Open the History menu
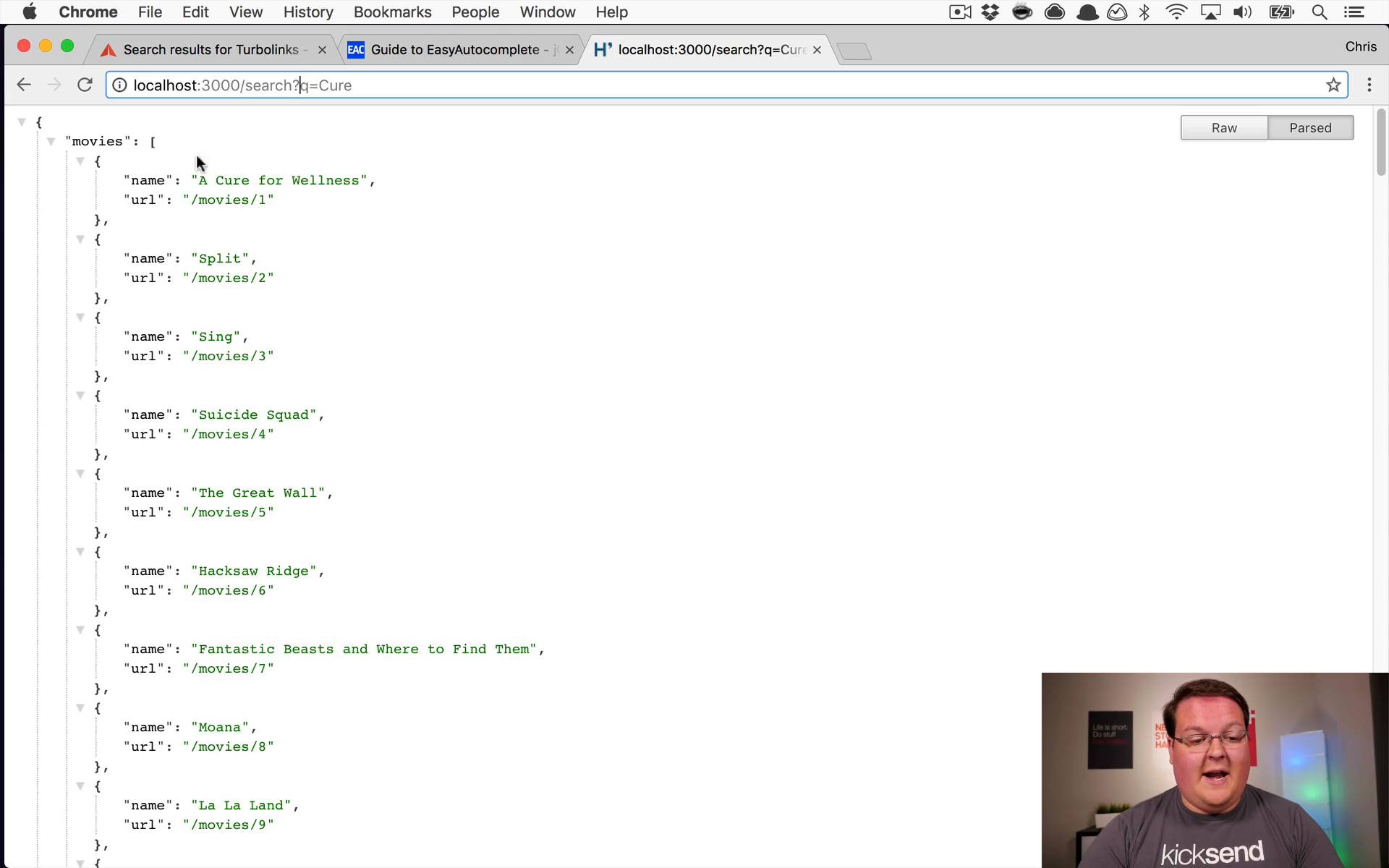Screen dimensions: 1389x868 308,12
